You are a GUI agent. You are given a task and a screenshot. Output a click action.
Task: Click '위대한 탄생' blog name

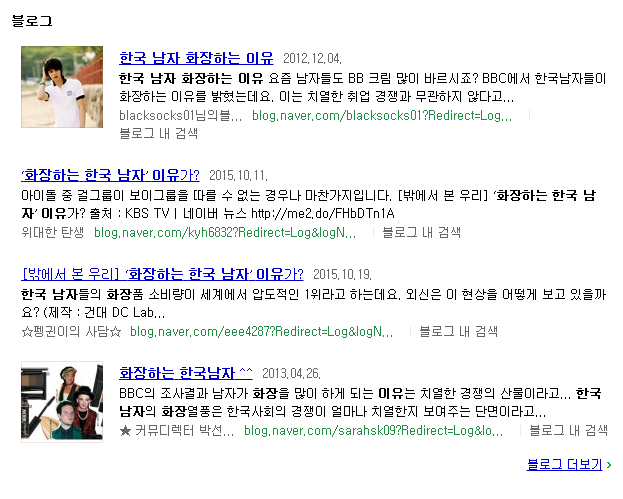53,232
